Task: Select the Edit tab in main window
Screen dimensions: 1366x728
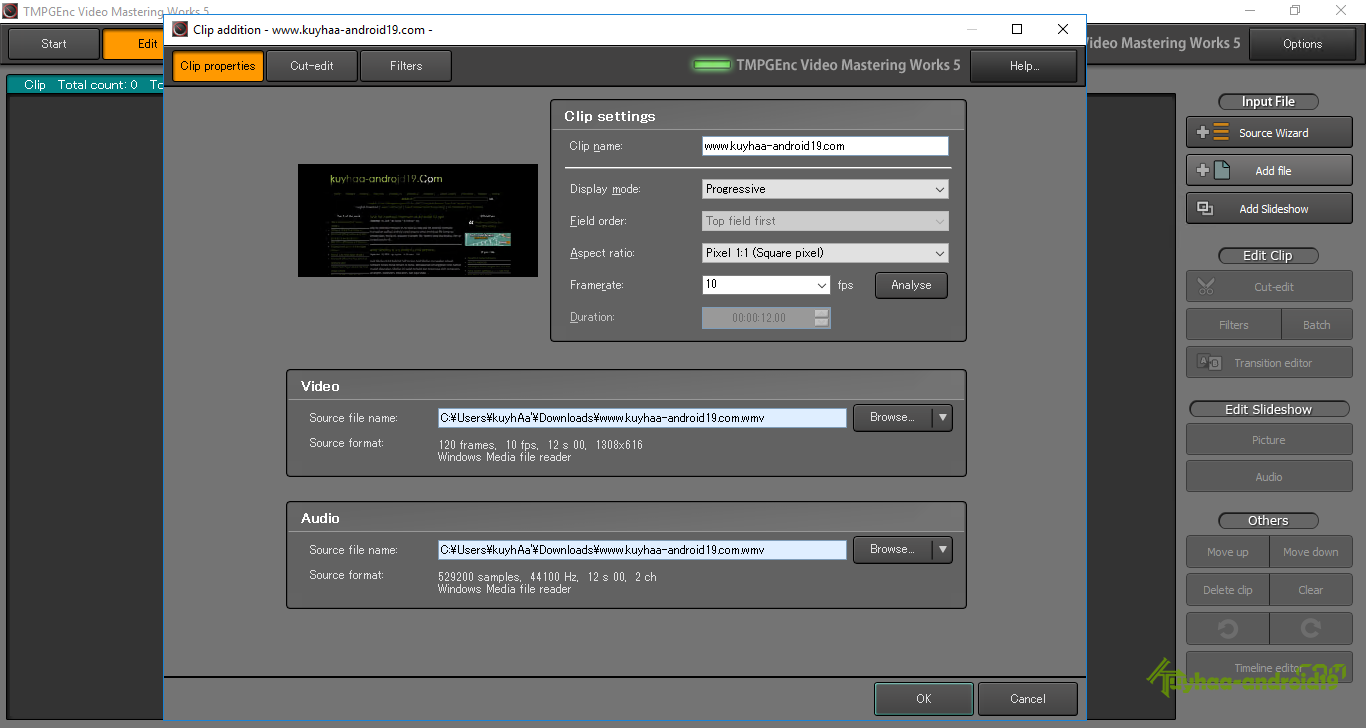Action: [134, 44]
